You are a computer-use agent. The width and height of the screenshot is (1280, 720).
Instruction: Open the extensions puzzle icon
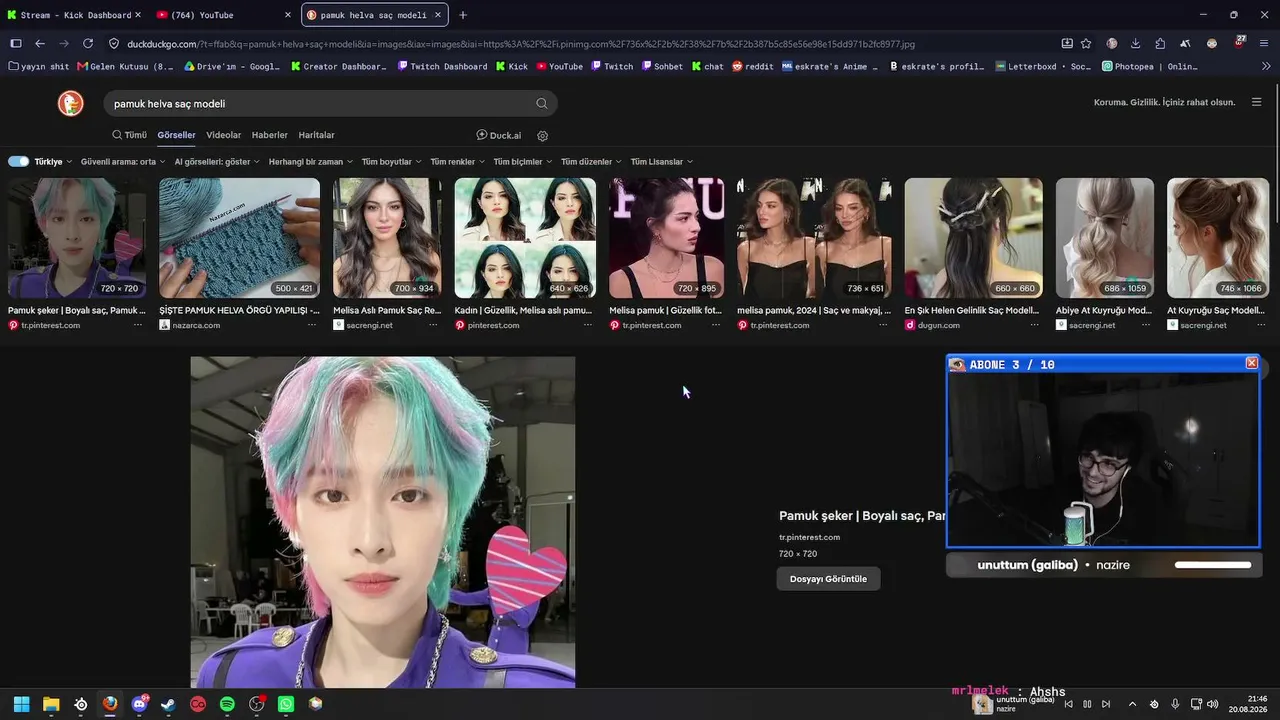pyautogui.click(x=1160, y=44)
